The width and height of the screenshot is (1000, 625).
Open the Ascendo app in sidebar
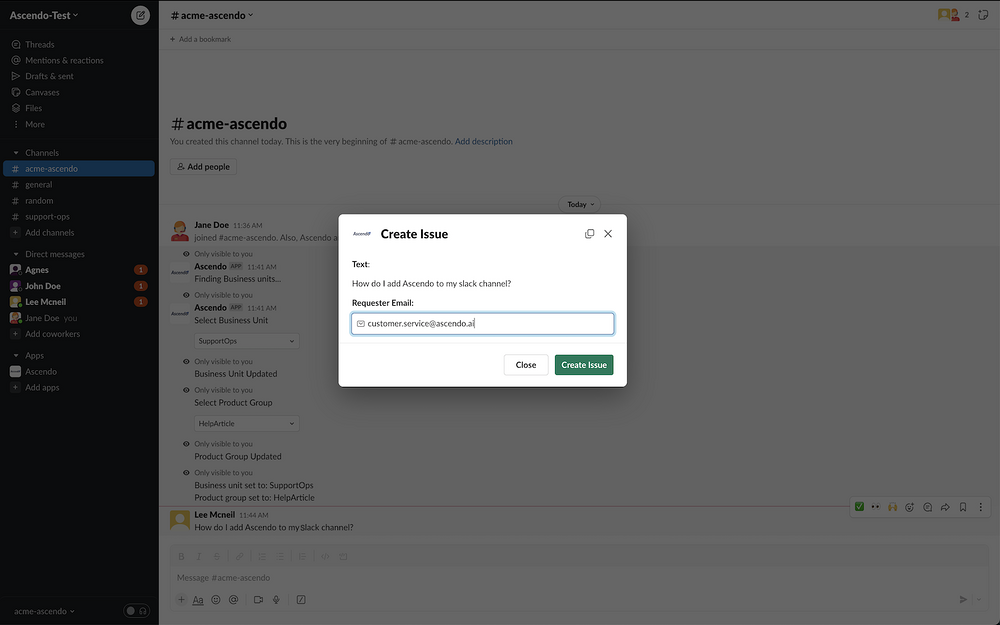coord(41,371)
